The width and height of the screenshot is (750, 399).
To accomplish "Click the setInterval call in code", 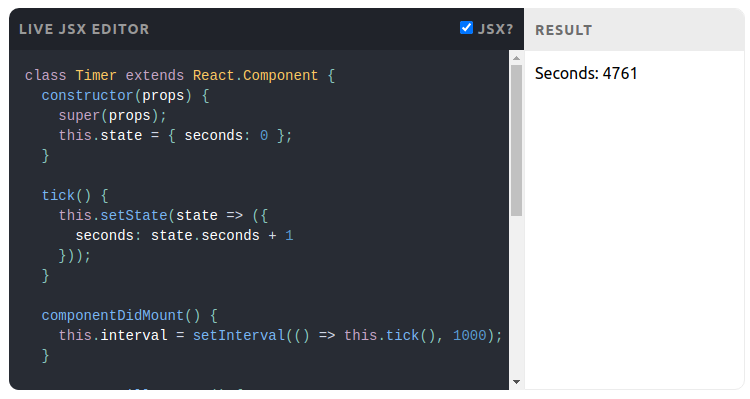I will [239, 335].
